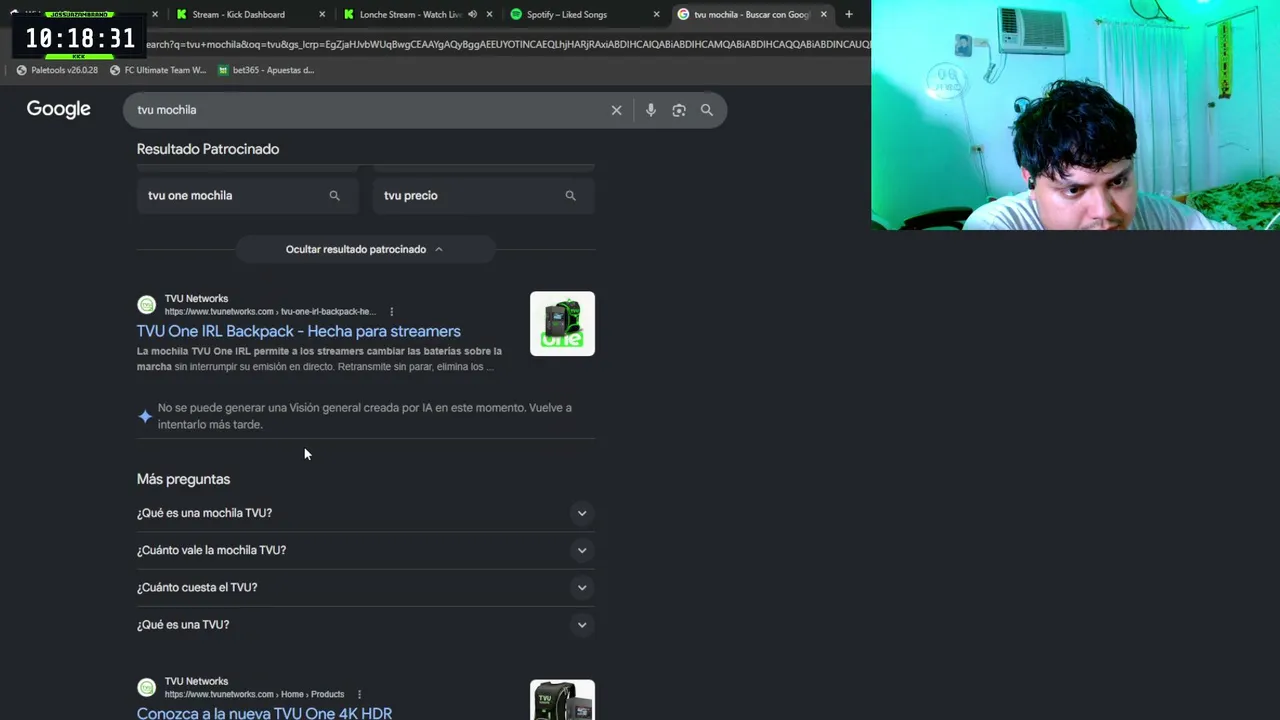Click the AI overview sparkle icon

(x=145, y=416)
